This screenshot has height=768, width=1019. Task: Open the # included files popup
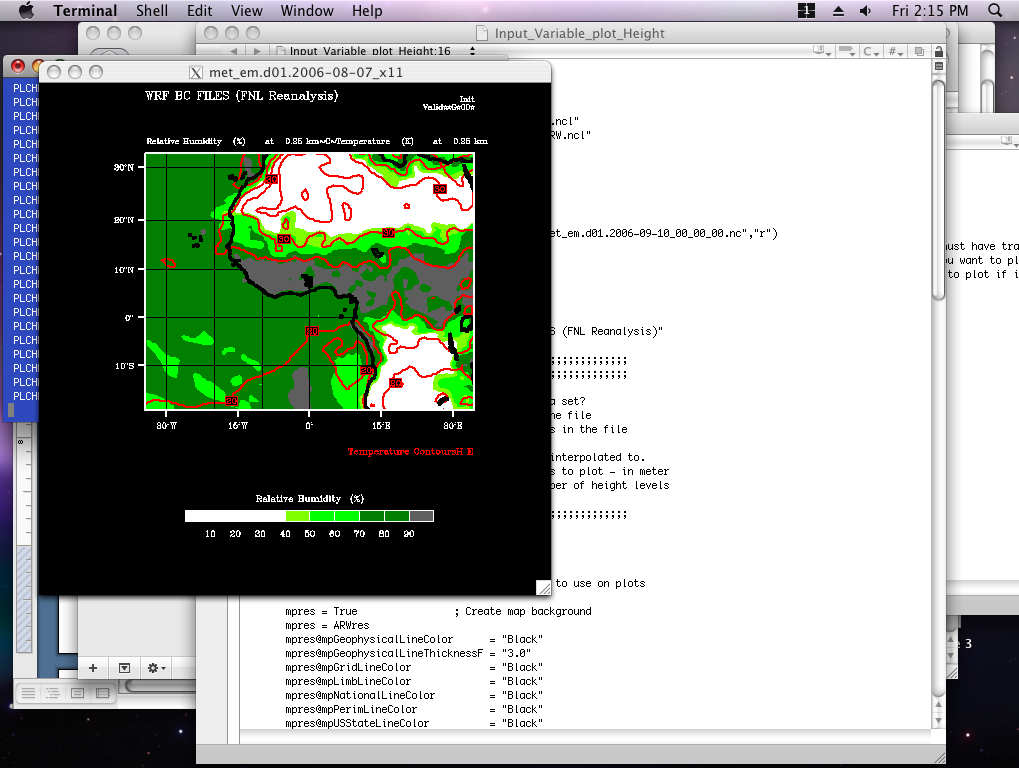click(x=896, y=52)
